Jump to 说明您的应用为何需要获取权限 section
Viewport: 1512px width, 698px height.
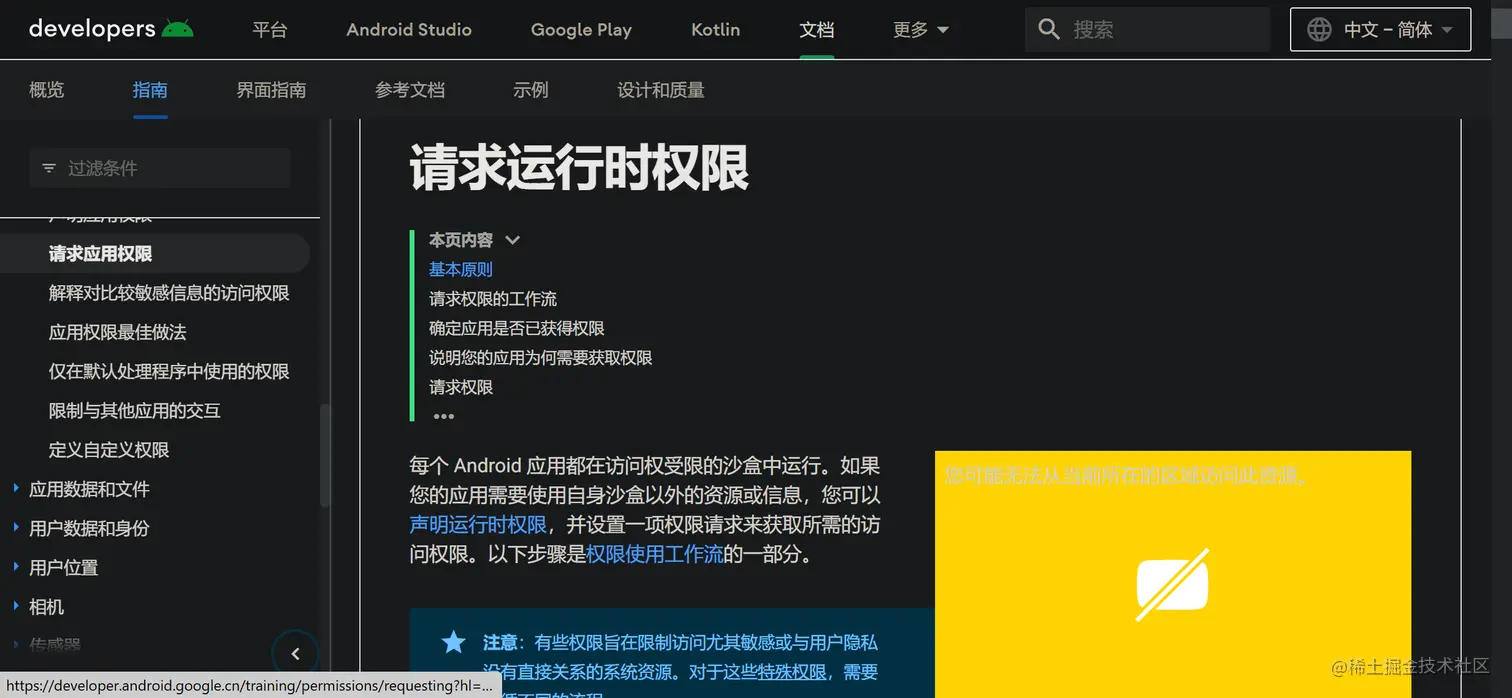tap(541, 358)
